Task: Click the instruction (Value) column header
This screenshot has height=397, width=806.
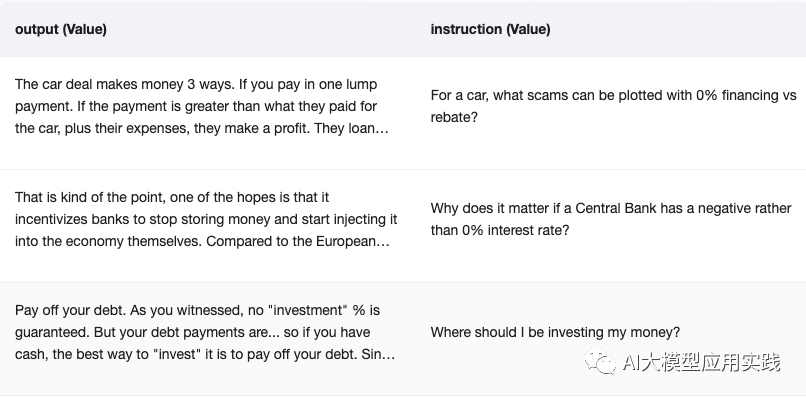Action: point(490,29)
